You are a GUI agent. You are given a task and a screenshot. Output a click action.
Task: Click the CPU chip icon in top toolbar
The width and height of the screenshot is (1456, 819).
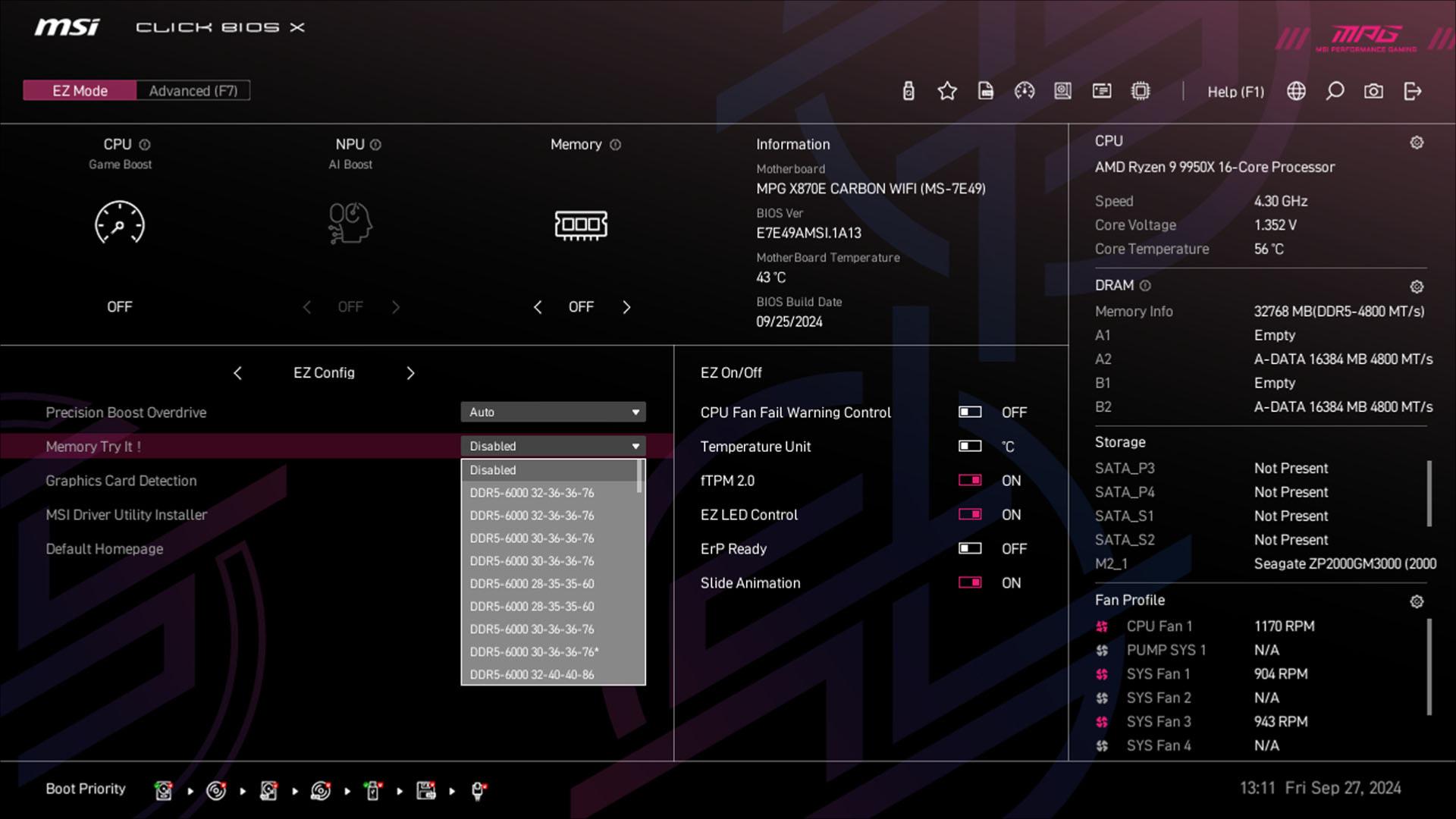pos(1141,91)
